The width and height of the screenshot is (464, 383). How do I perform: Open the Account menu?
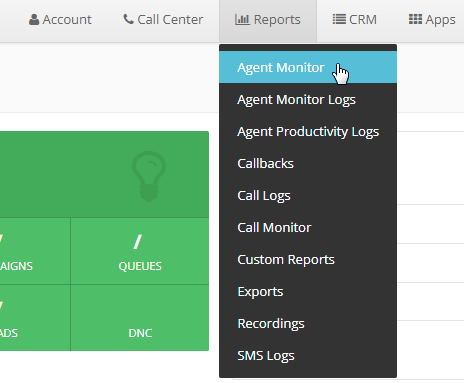click(x=60, y=20)
